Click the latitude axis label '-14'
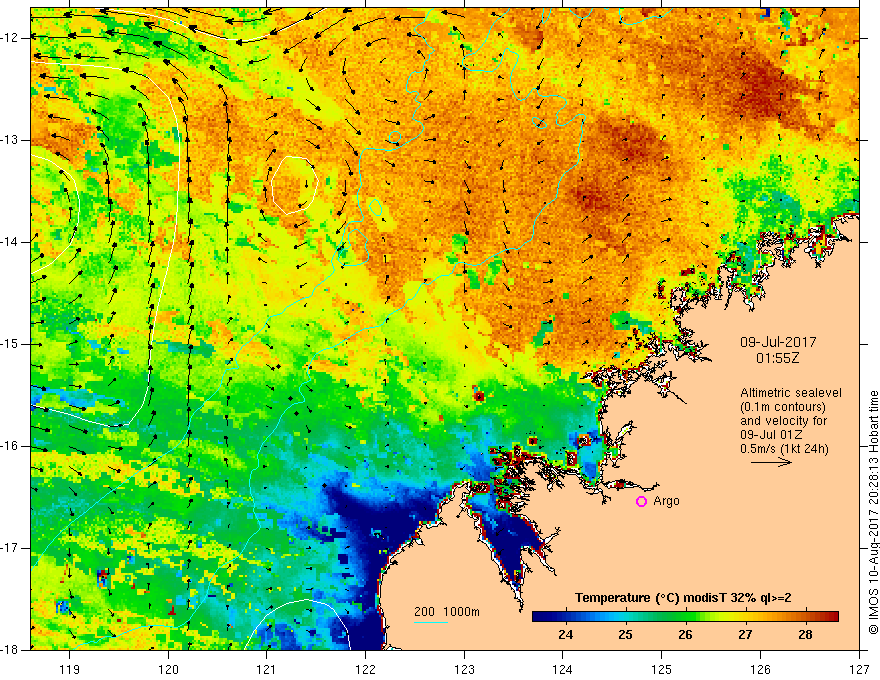Image resolution: width=880 pixels, height=680 pixels. (x=10, y=242)
